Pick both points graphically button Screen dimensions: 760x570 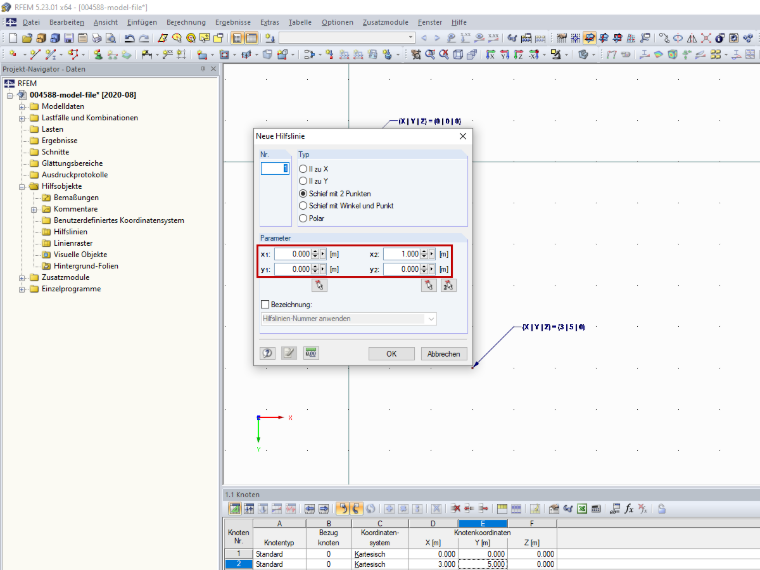click(x=448, y=285)
